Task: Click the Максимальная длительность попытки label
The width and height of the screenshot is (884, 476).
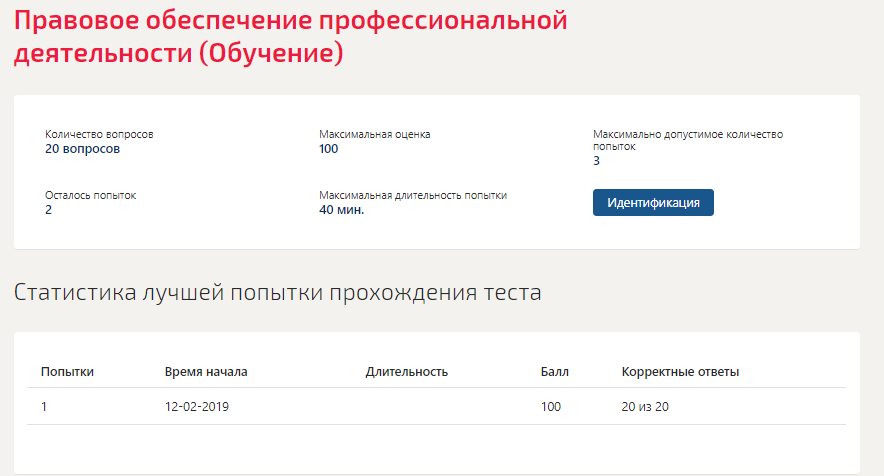Action: [x=413, y=195]
